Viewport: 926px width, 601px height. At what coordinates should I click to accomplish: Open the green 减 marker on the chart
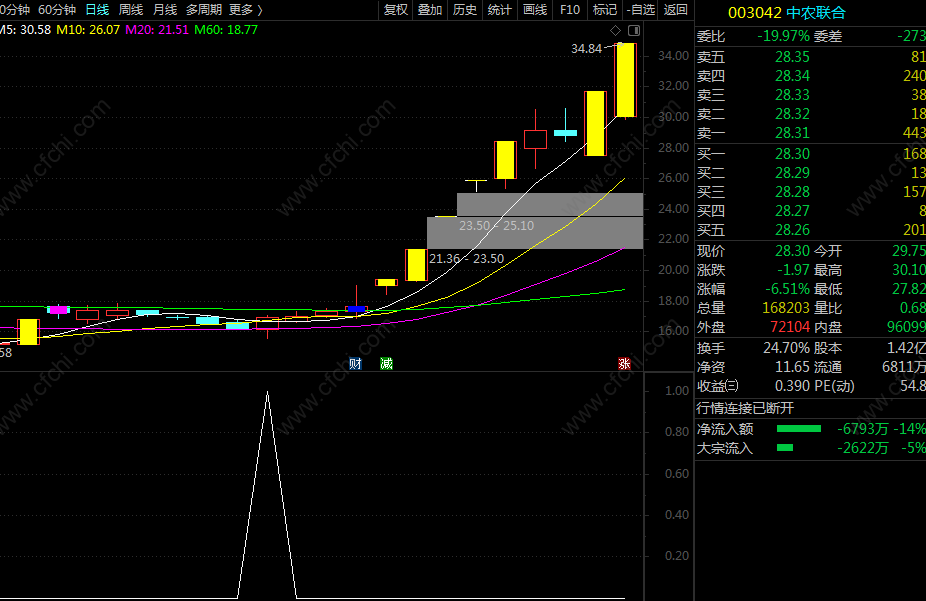click(x=386, y=364)
